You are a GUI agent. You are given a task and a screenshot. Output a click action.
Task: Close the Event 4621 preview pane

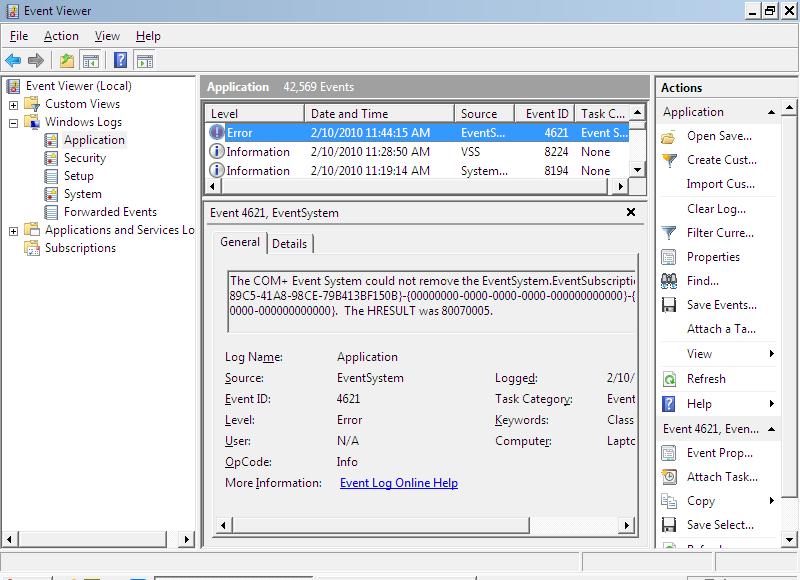click(631, 212)
